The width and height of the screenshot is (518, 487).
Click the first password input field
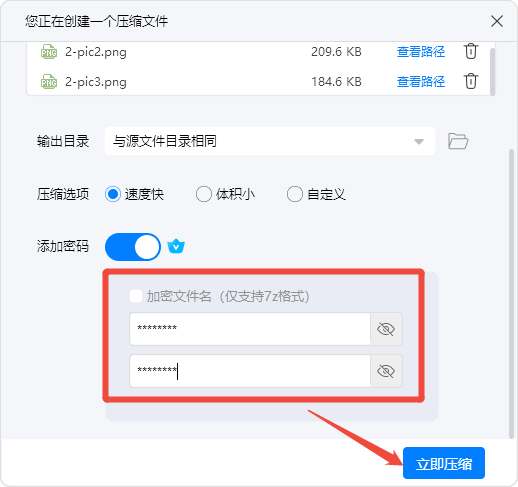(x=250, y=329)
